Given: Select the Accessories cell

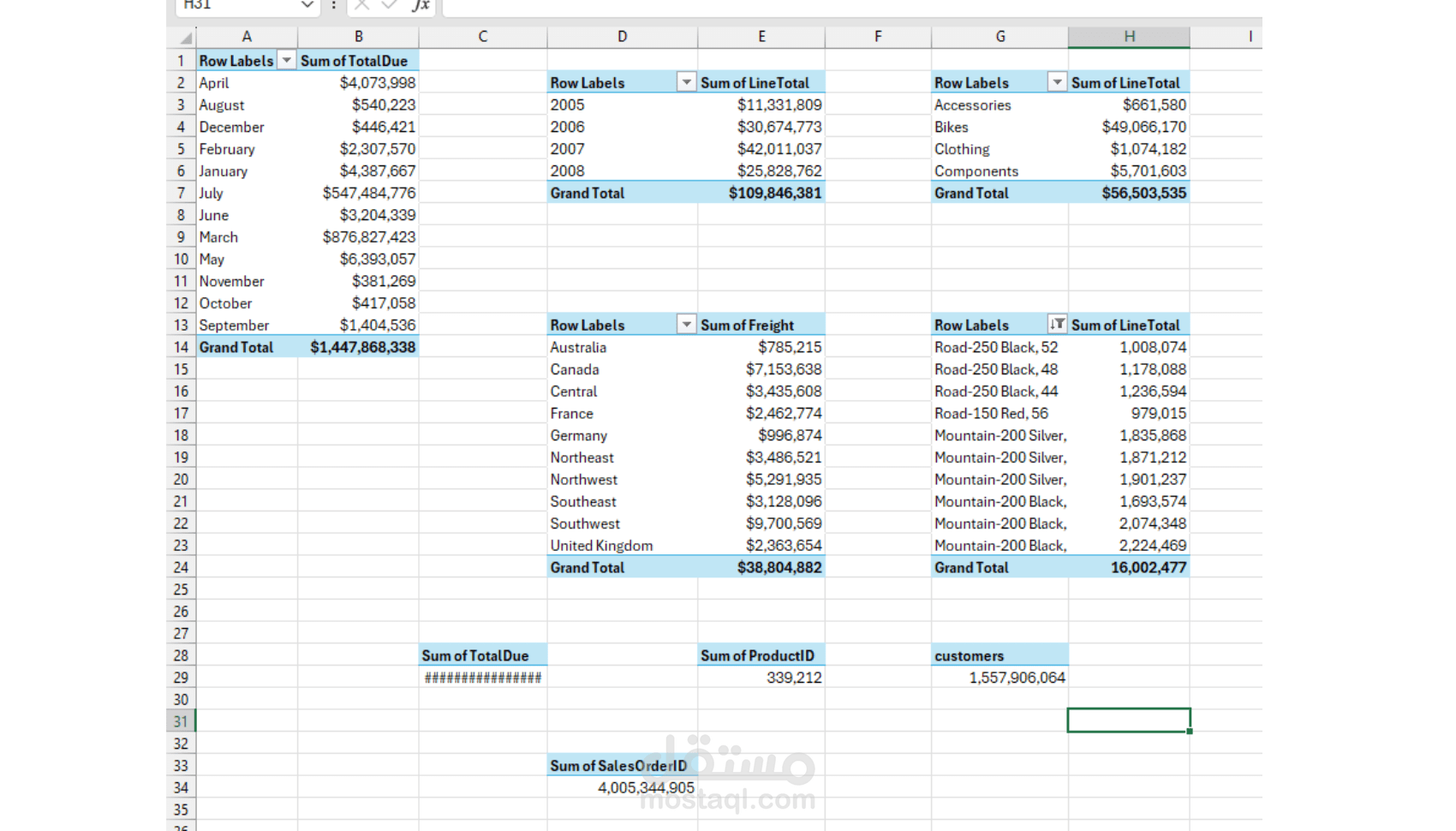Looking at the screenshot, I should pyautogui.click(x=1000, y=105).
